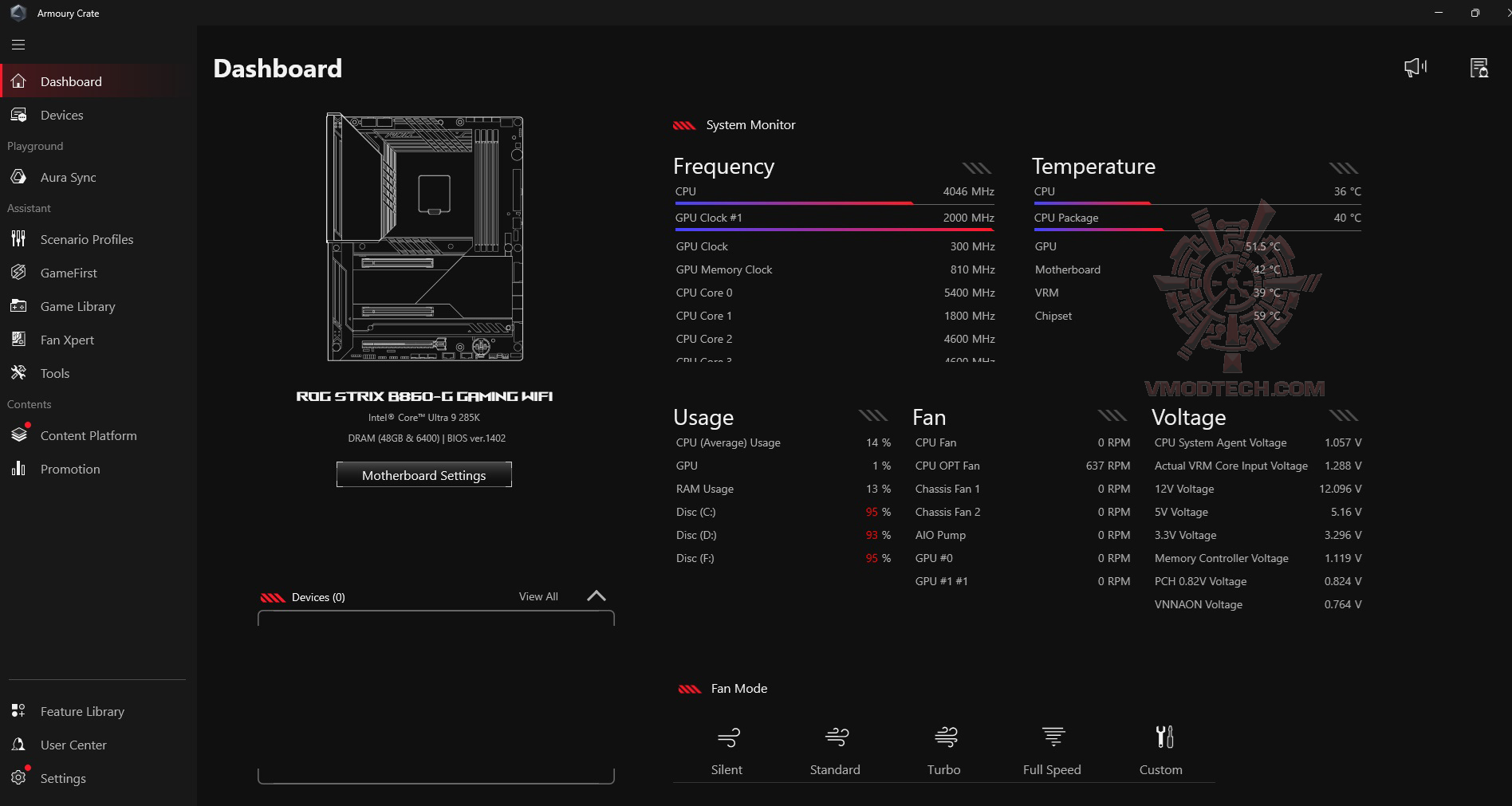Viewport: 1512px width, 806px height.
Task: Click the Scenario Profiles icon
Action: pyautogui.click(x=18, y=239)
